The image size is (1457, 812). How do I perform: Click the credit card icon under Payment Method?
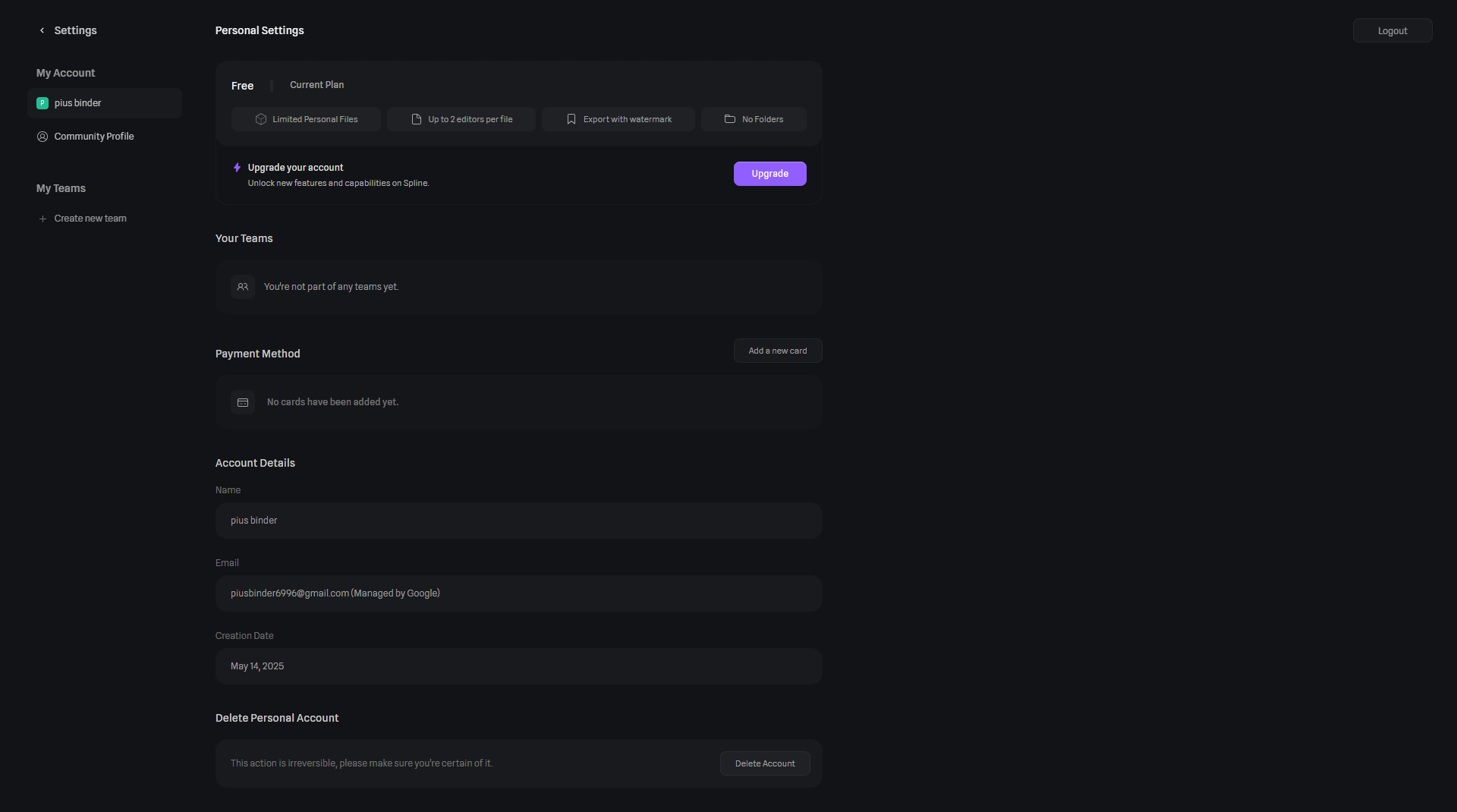click(x=243, y=402)
